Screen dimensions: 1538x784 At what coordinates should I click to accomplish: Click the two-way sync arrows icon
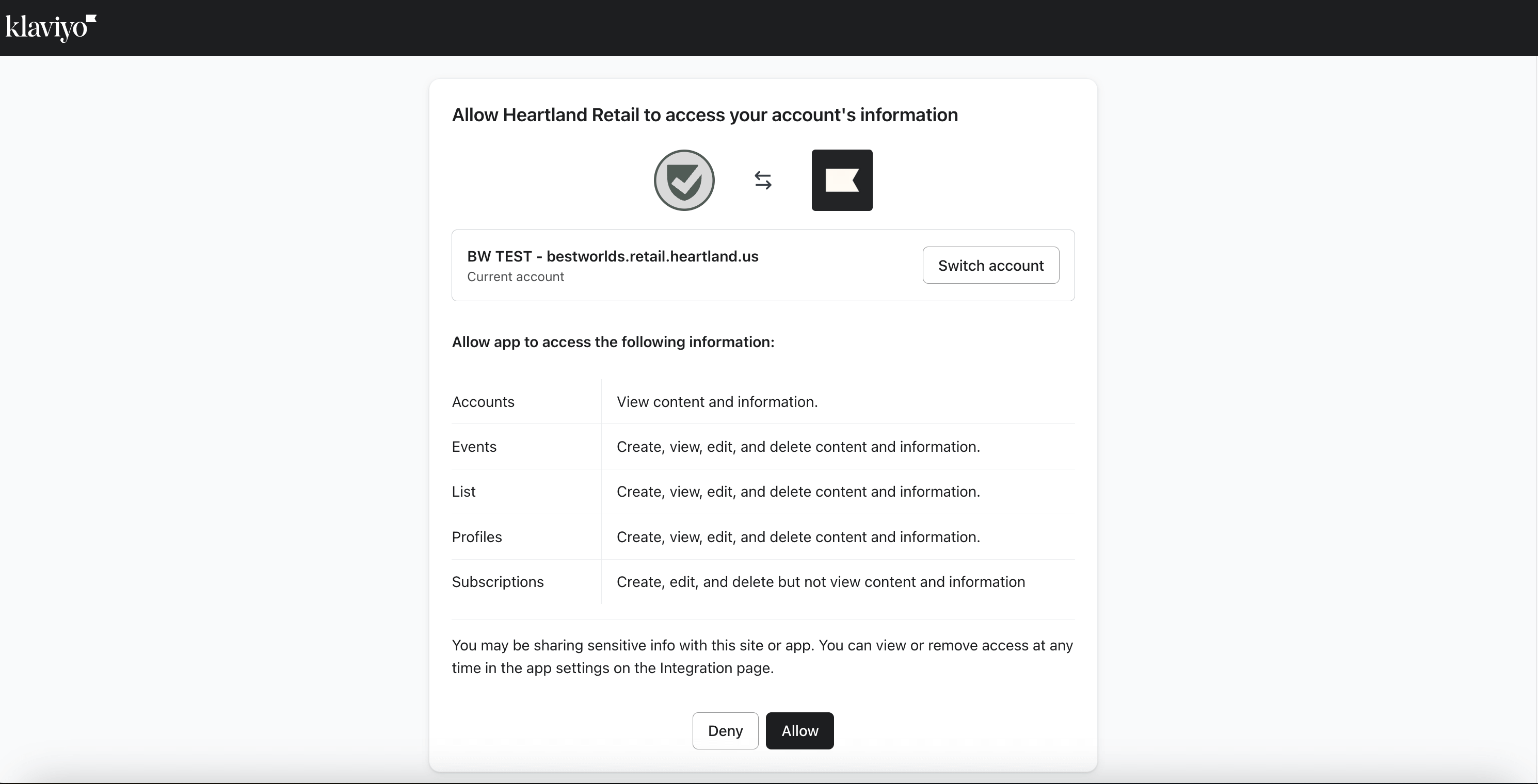[762, 180]
